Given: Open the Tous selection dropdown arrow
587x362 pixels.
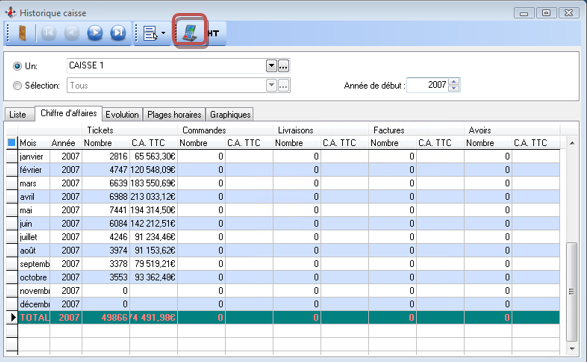Looking at the screenshot, I should (271, 85).
